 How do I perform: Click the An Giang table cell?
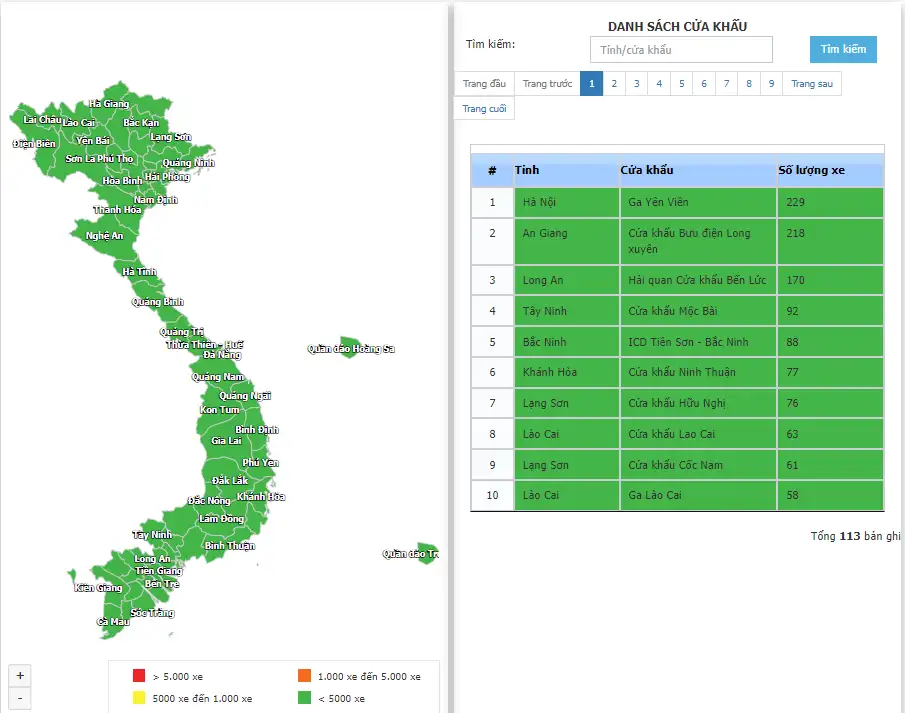(x=567, y=241)
